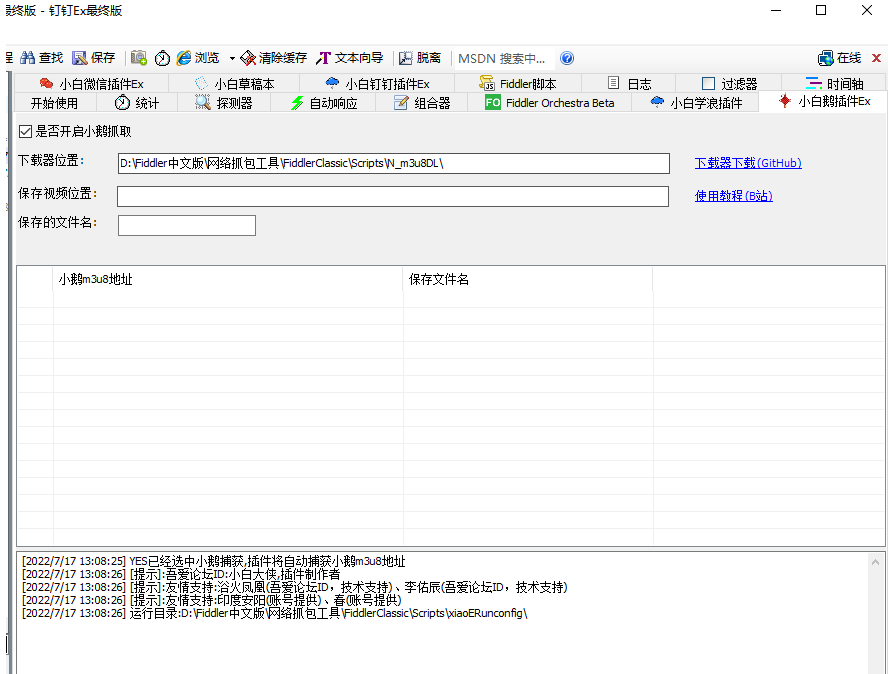The image size is (888, 674).
Task: Open the TextWizard tool
Action: click(349, 58)
